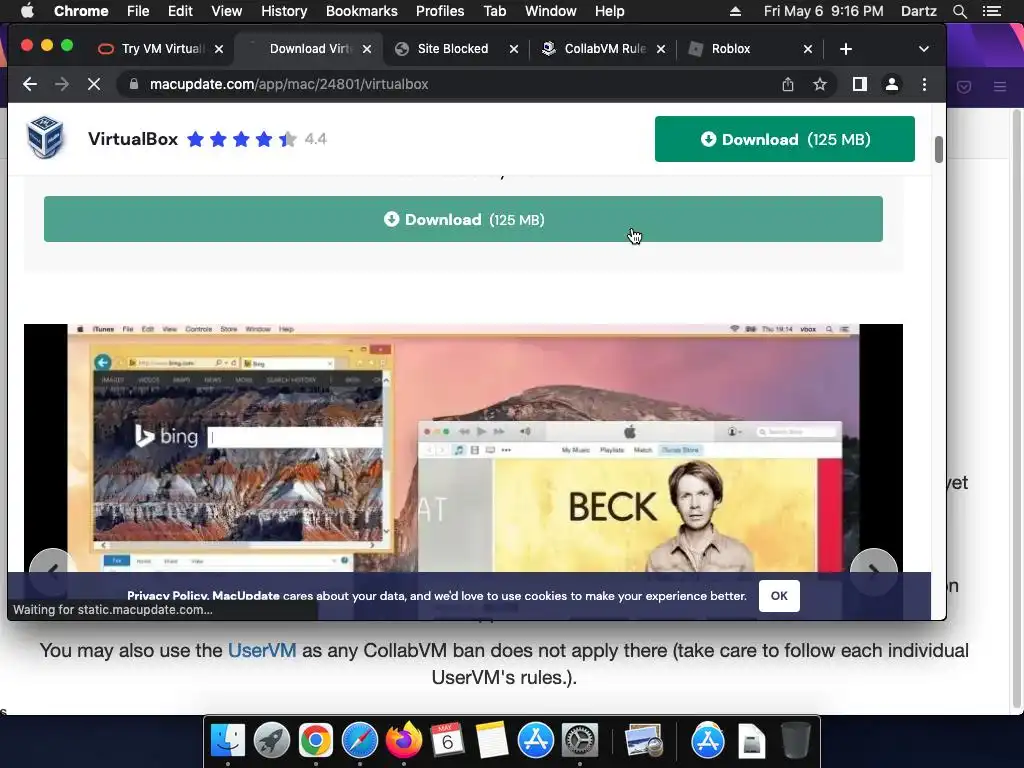Click the header Download (125 MB) button
1024x768 pixels.
click(x=784, y=139)
